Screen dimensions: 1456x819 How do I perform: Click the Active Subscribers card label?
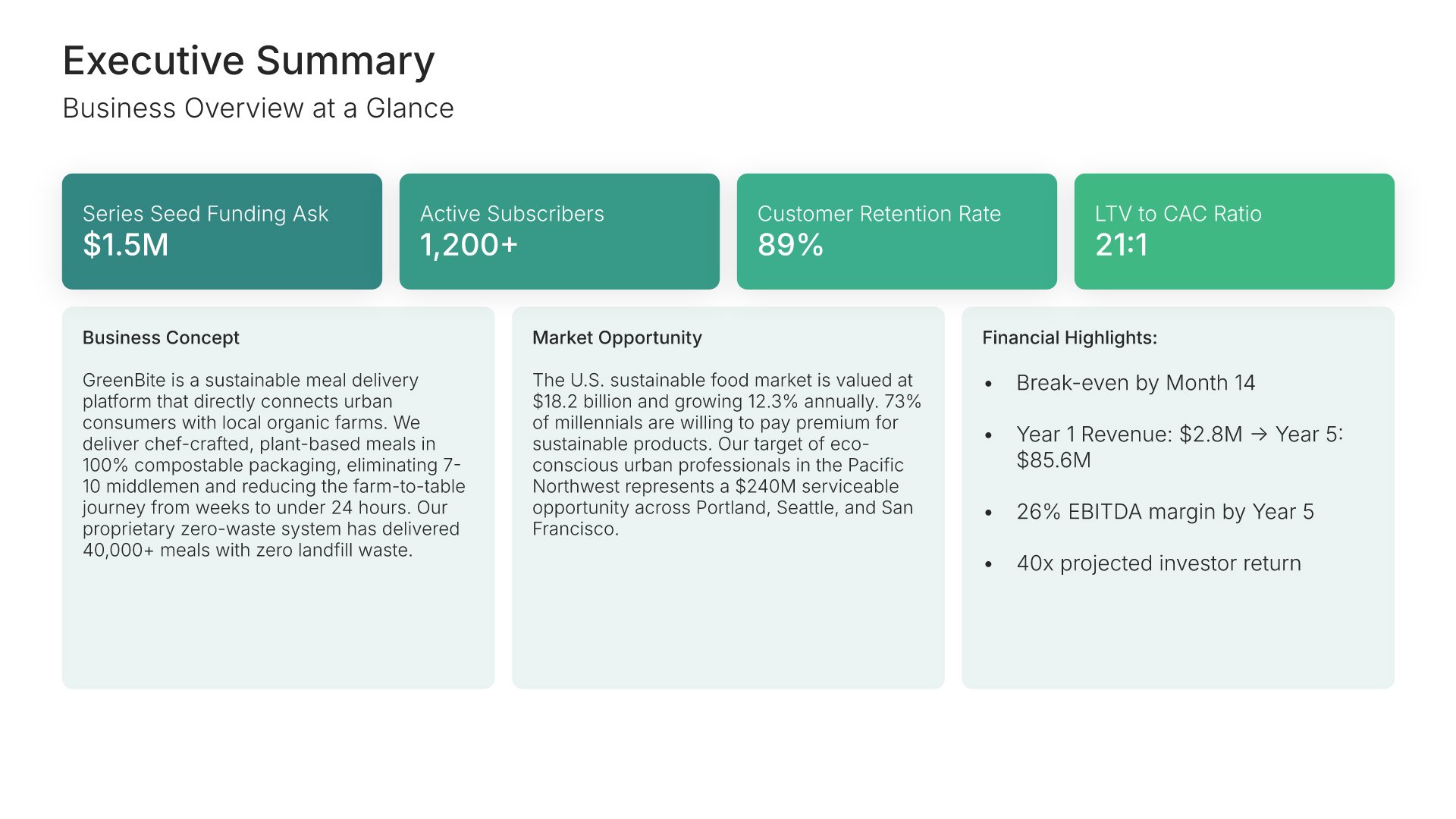click(512, 214)
